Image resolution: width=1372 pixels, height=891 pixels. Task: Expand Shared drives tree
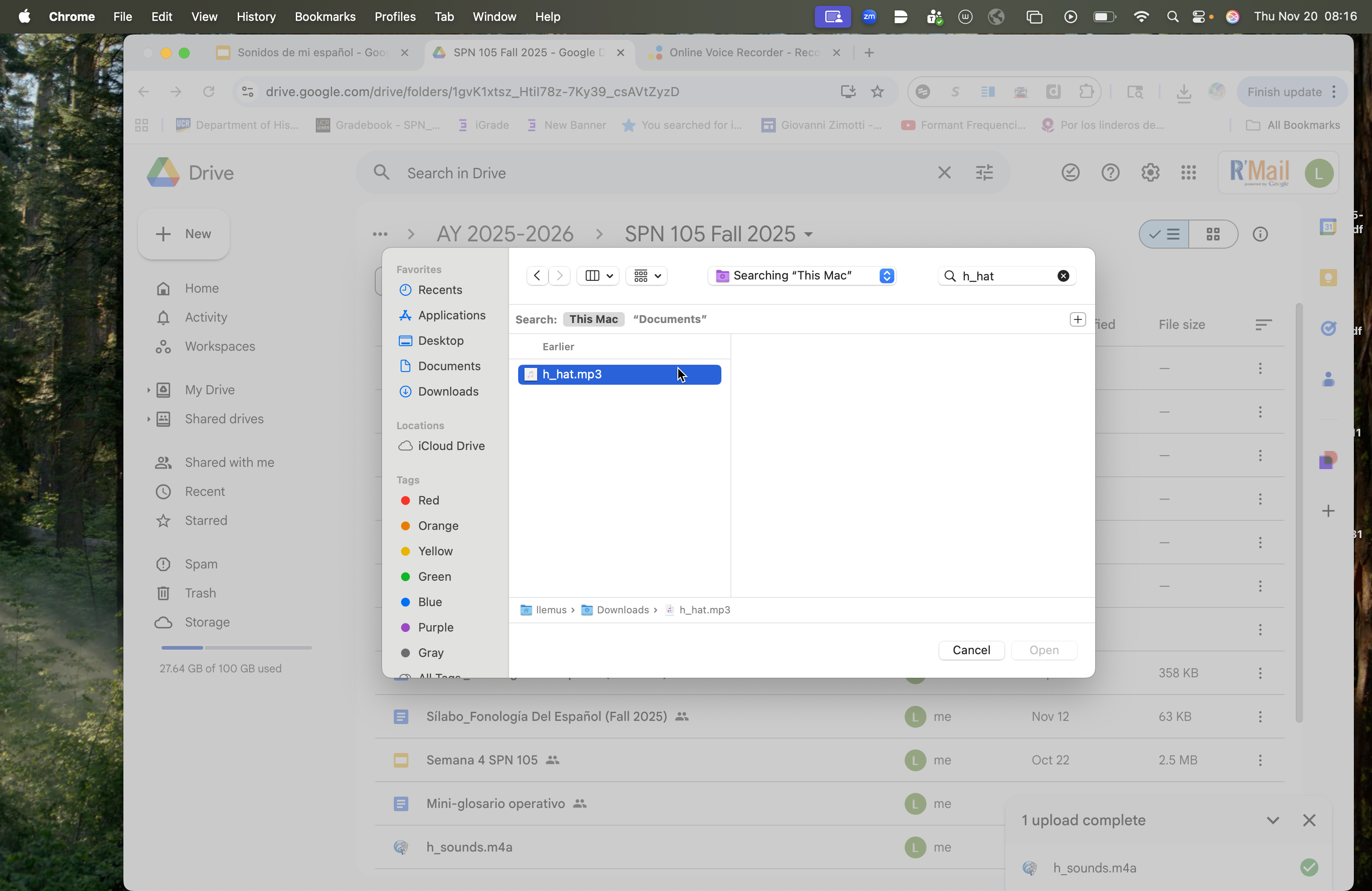click(x=148, y=419)
